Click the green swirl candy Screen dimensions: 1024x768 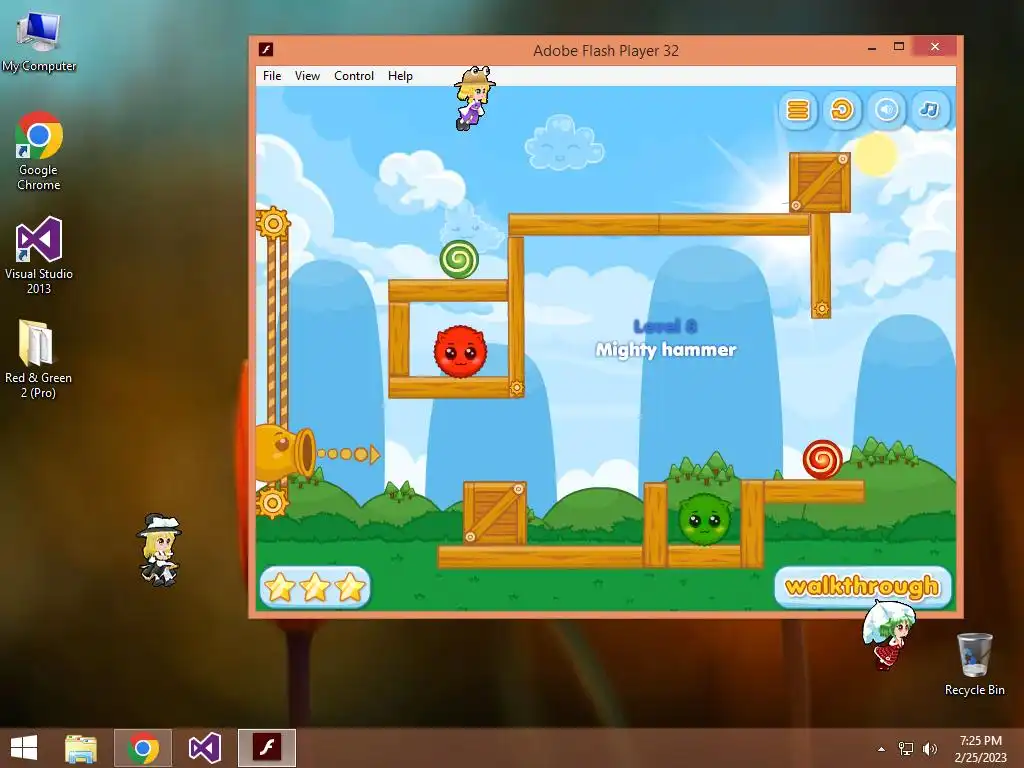(x=459, y=259)
